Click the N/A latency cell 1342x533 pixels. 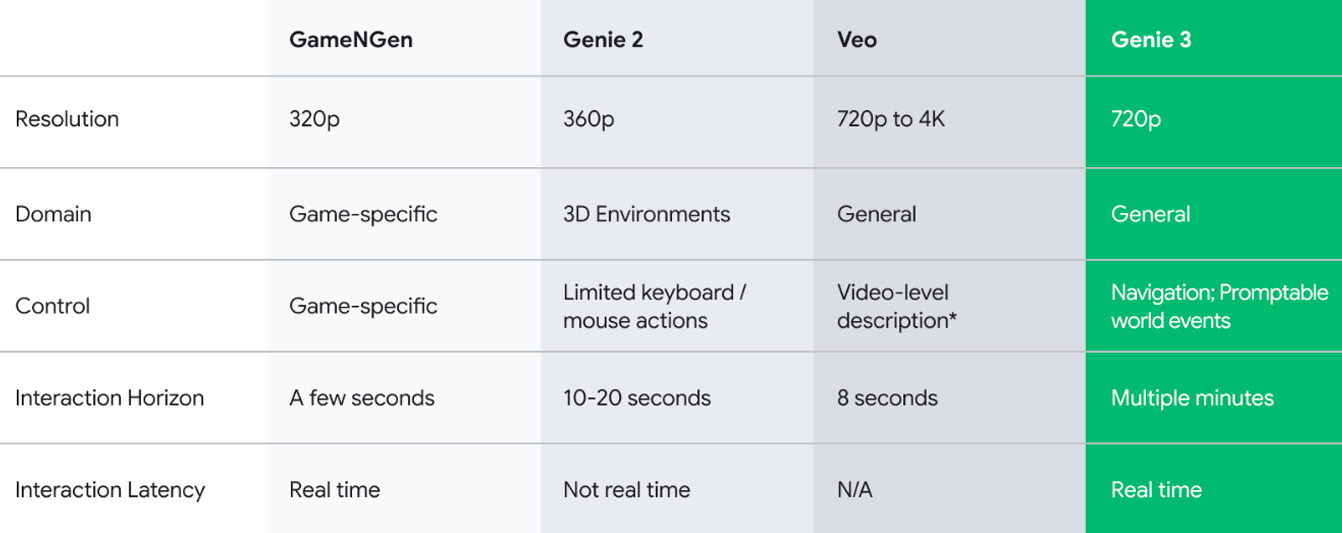tap(855, 490)
